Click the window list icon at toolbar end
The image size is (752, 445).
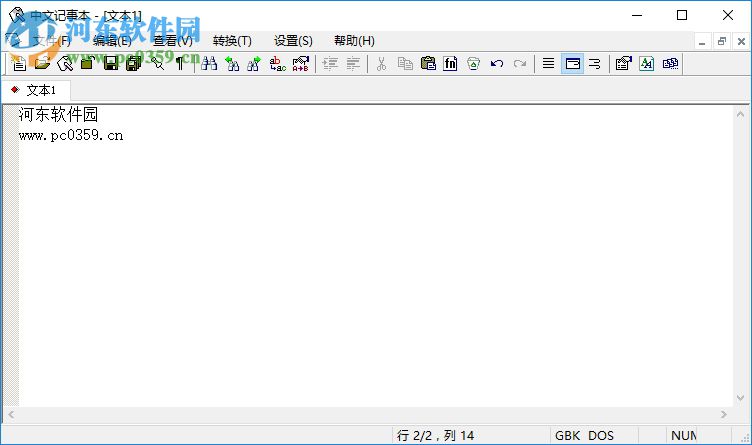[x=670, y=63]
